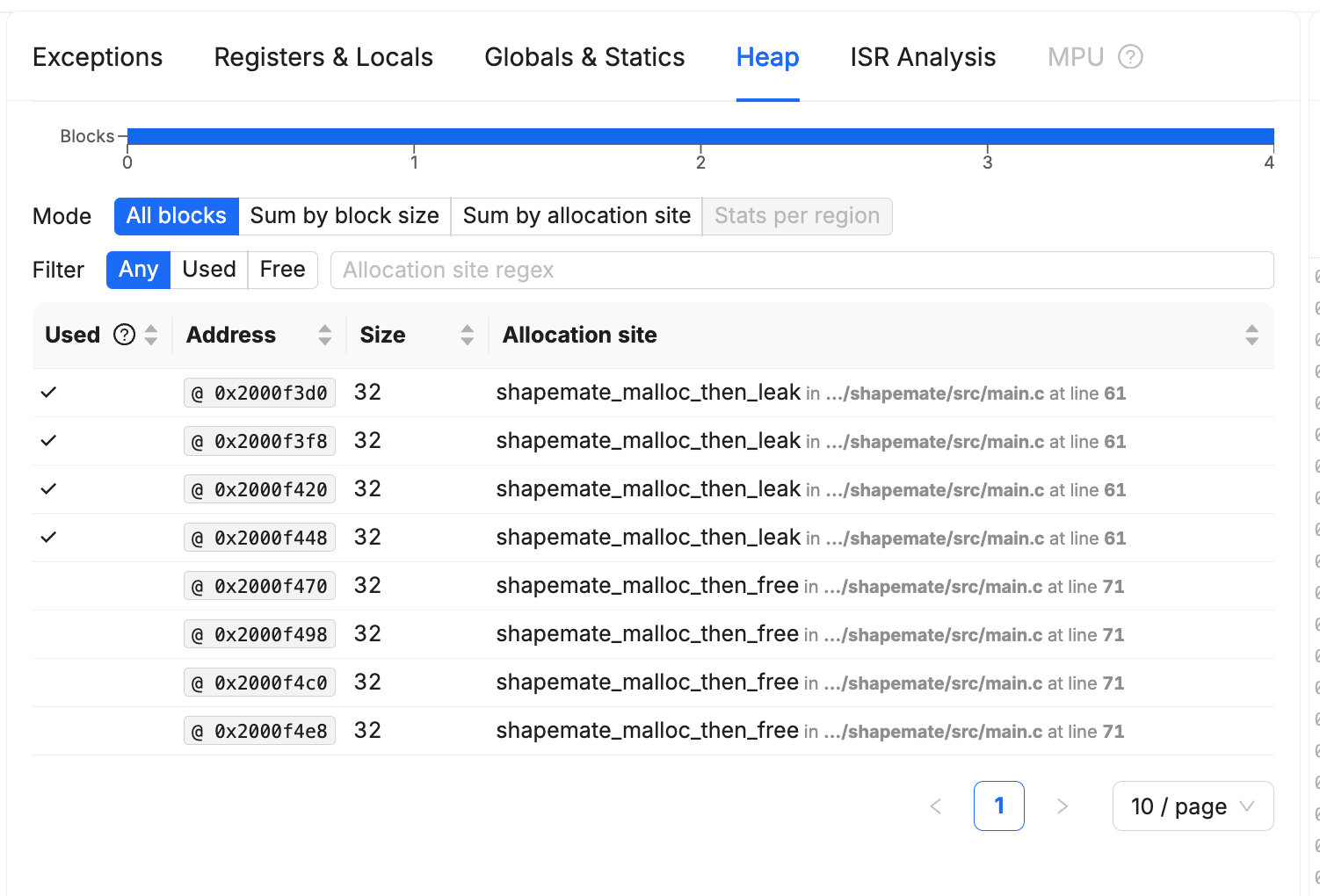This screenshot has width=1320, height=896.
Task: Select the Heap tab
Action: pyautogui.click(x=767, y=57)
